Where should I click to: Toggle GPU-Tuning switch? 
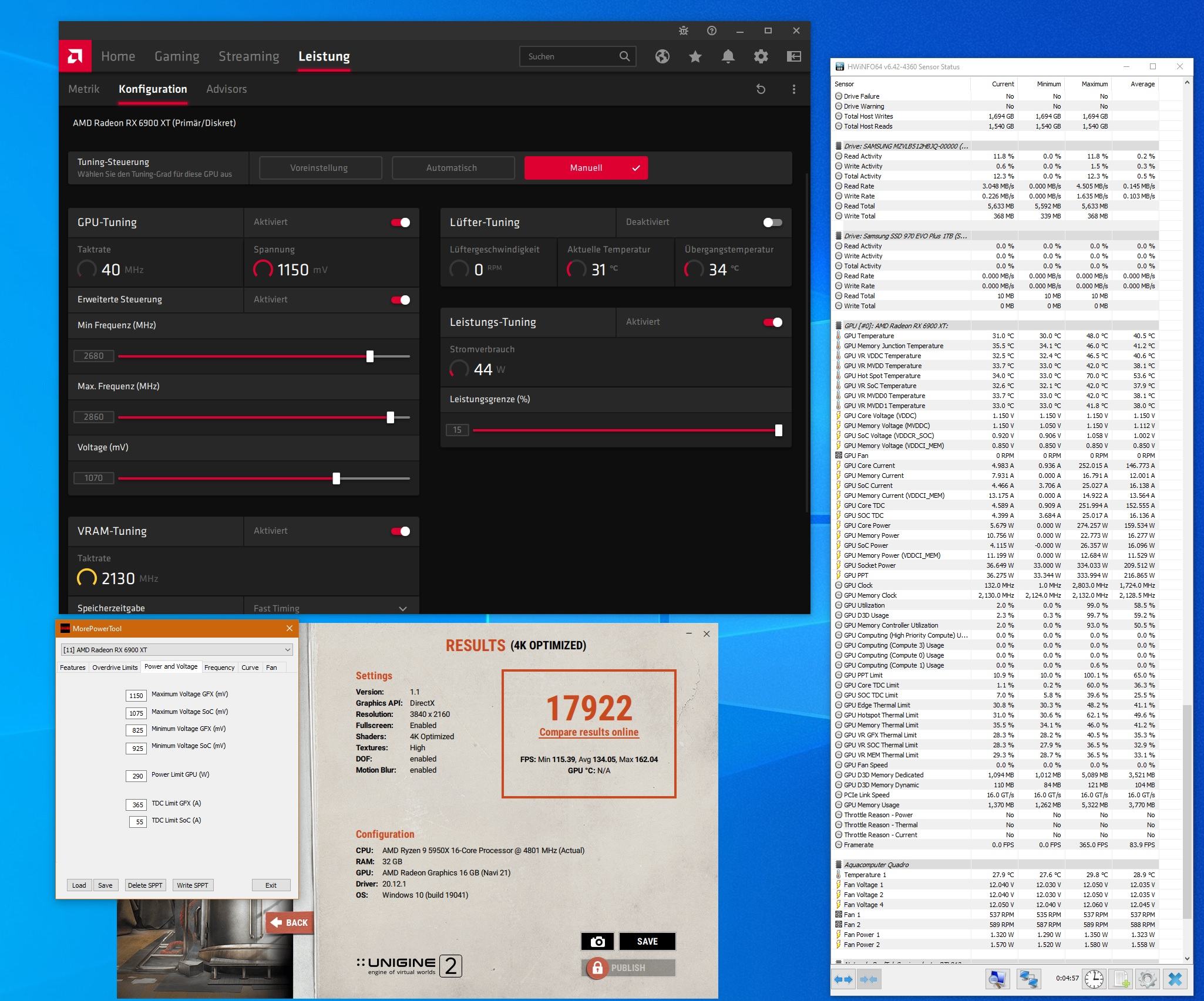pos(401,223)
